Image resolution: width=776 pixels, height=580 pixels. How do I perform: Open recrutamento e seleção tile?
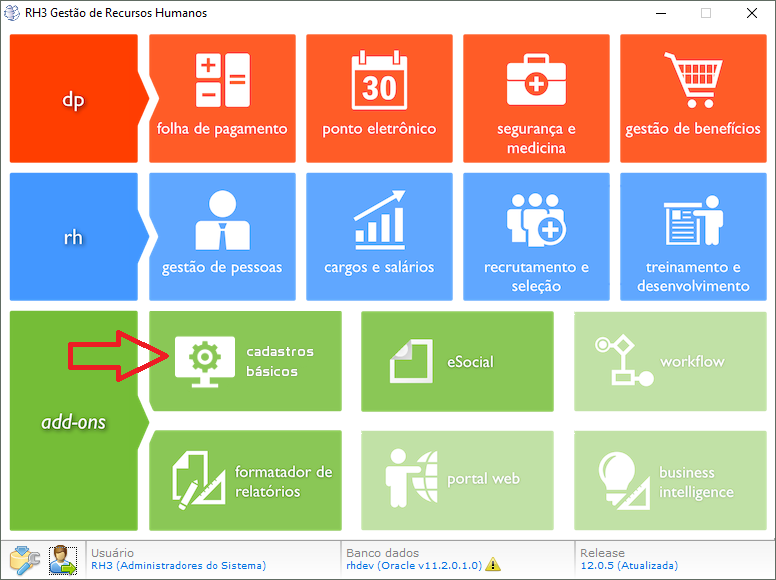(x=536, y=237)
